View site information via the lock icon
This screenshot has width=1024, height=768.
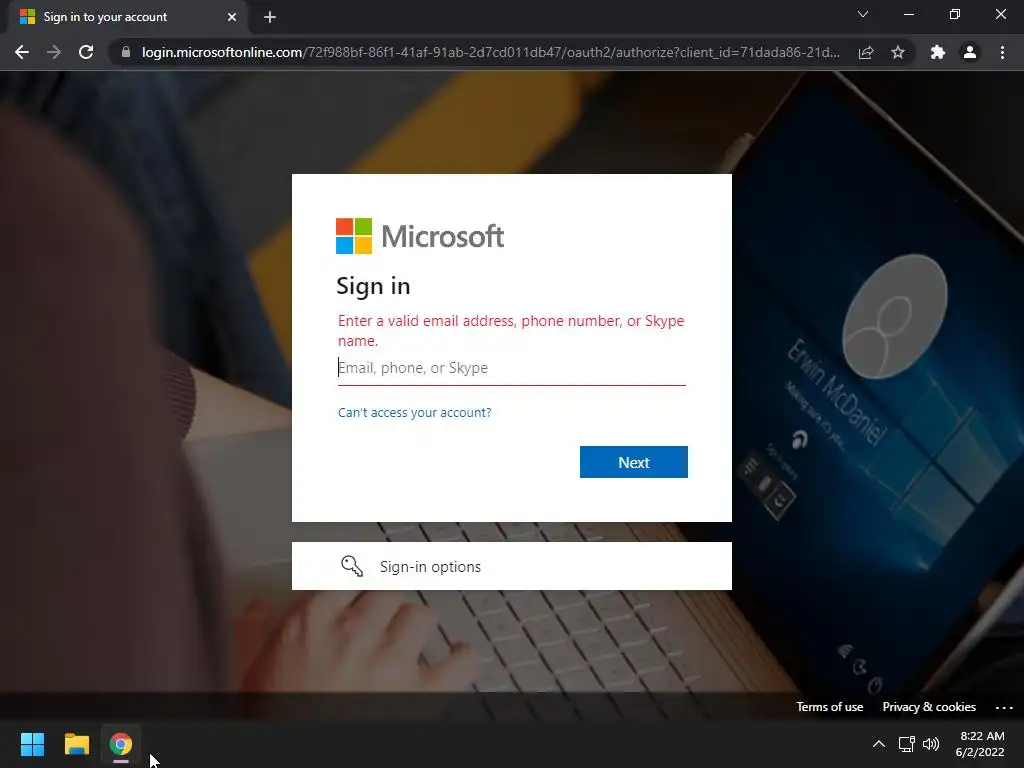[126, 52]
